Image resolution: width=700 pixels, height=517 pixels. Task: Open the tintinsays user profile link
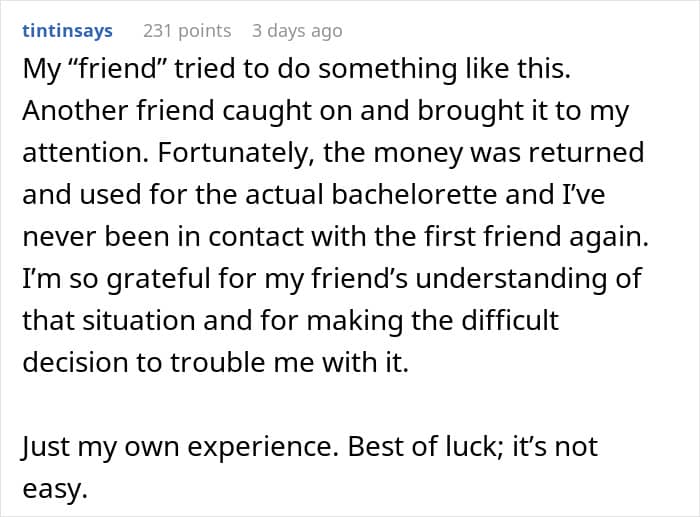coord(67,31)
